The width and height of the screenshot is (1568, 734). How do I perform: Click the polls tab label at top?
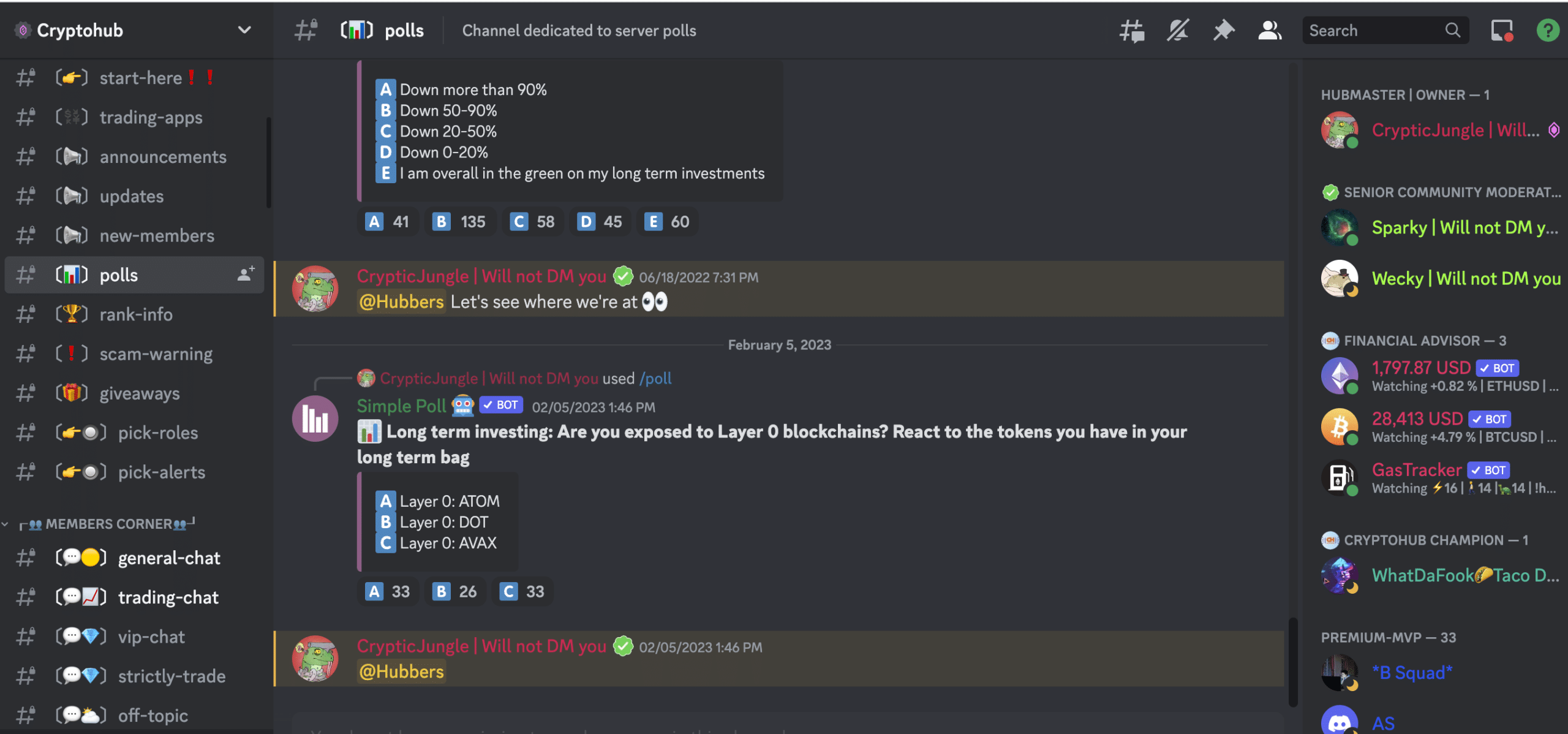(404, 29)
